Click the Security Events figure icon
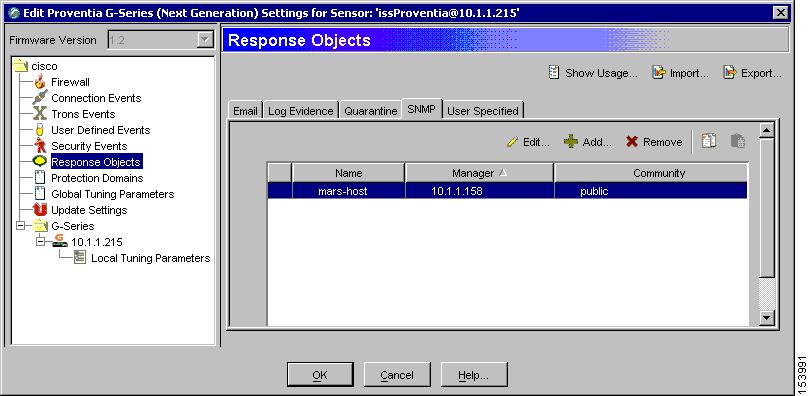This screenshot has height=396, width=809. coord(40,145)
